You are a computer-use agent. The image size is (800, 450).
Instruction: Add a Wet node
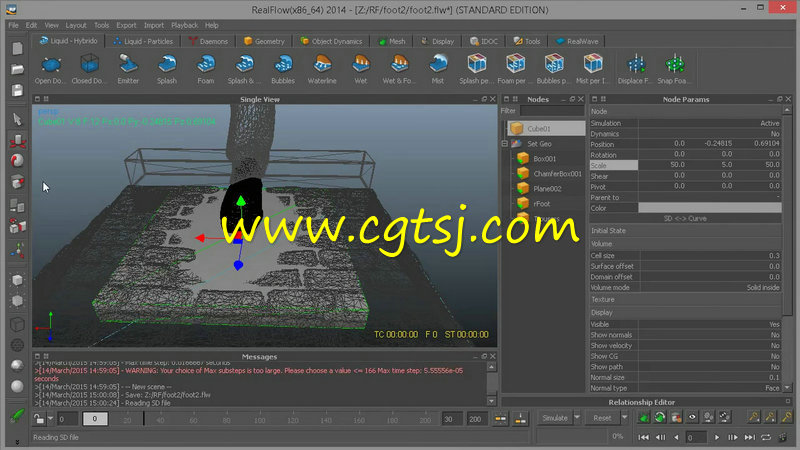pyautogui.click(x=361, y=64)
